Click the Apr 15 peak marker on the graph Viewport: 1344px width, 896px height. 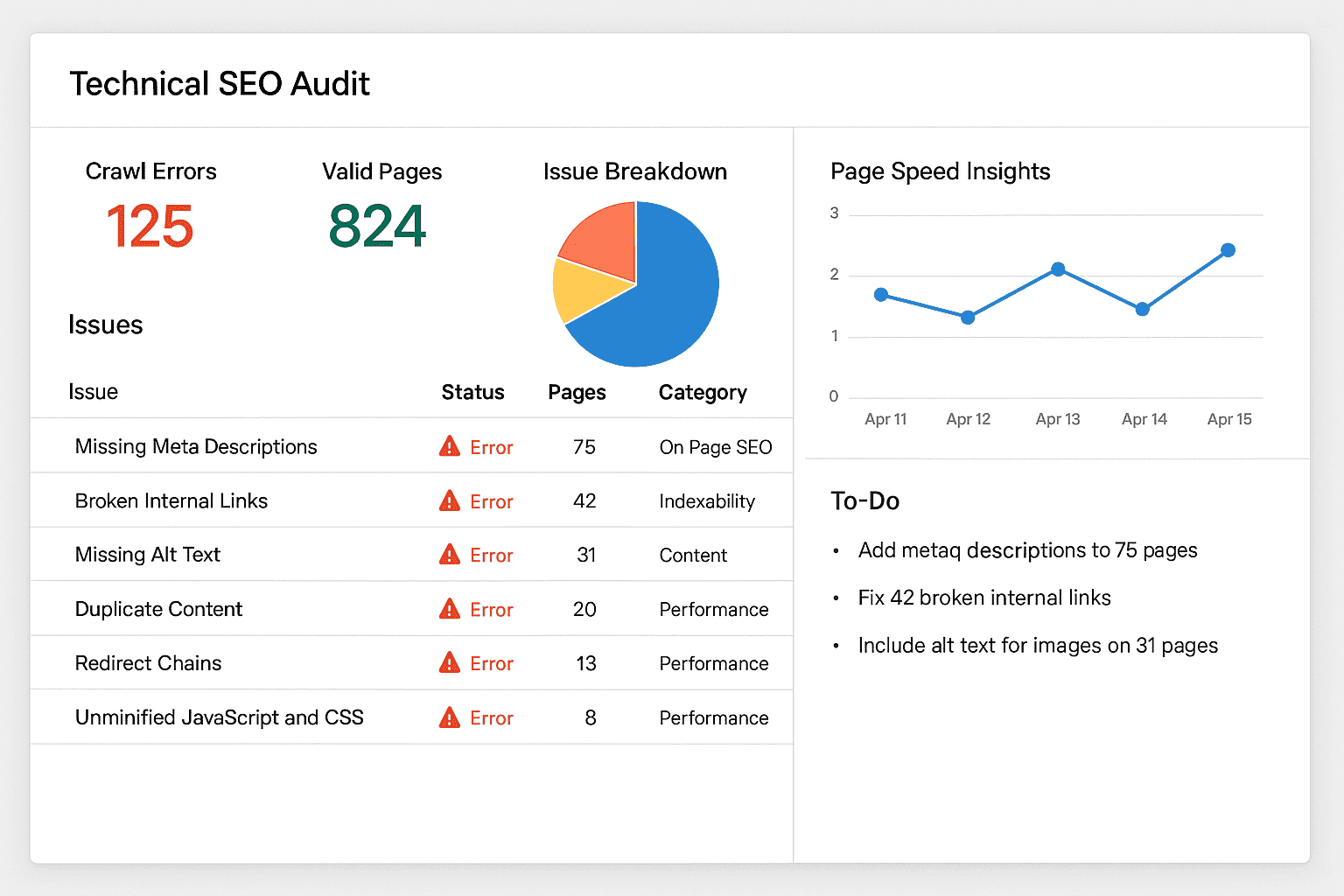click(x=1228, y=250)
